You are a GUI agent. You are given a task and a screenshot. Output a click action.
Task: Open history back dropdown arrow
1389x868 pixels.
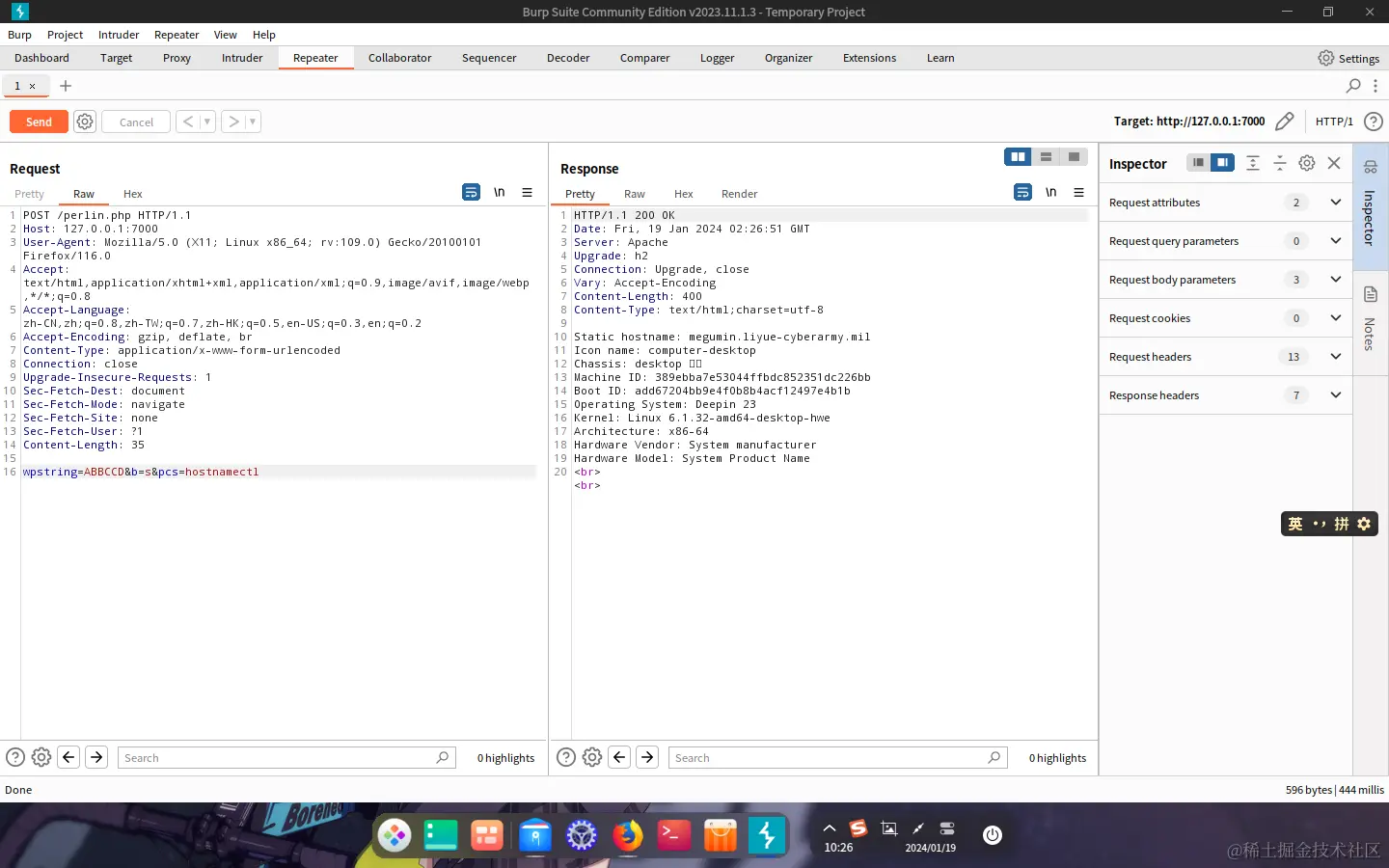[x=206, y=122]
